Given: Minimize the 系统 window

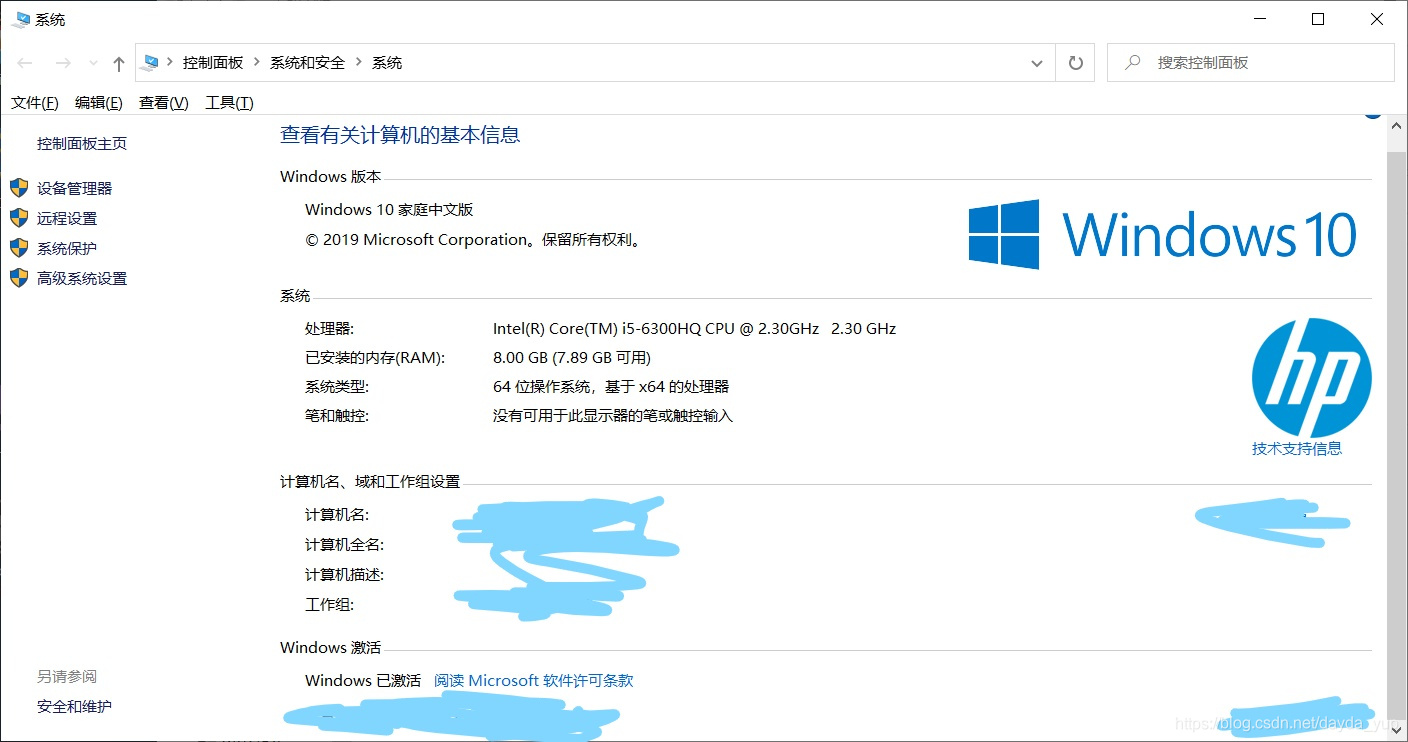Looking at the screenshot, I should pyautogui.click(x=1262, y=19).
